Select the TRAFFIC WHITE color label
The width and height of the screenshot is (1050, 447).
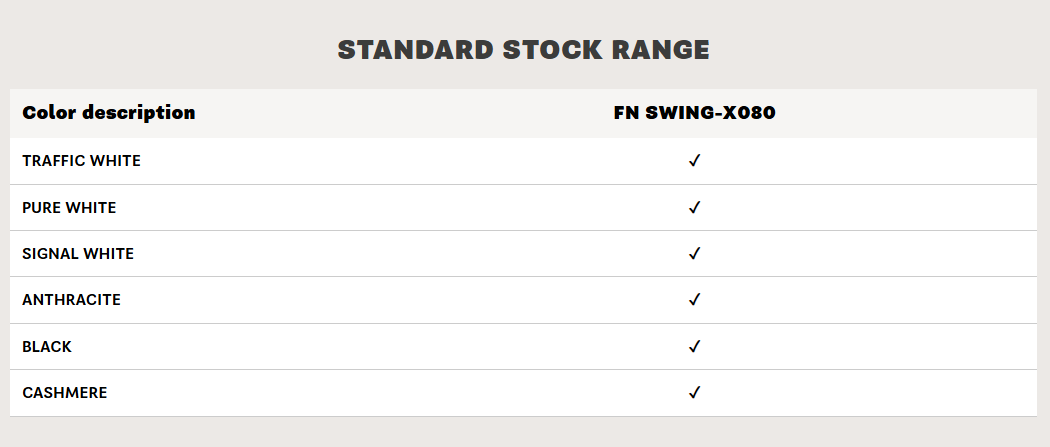pyautogui.click(x=81, y=161)
